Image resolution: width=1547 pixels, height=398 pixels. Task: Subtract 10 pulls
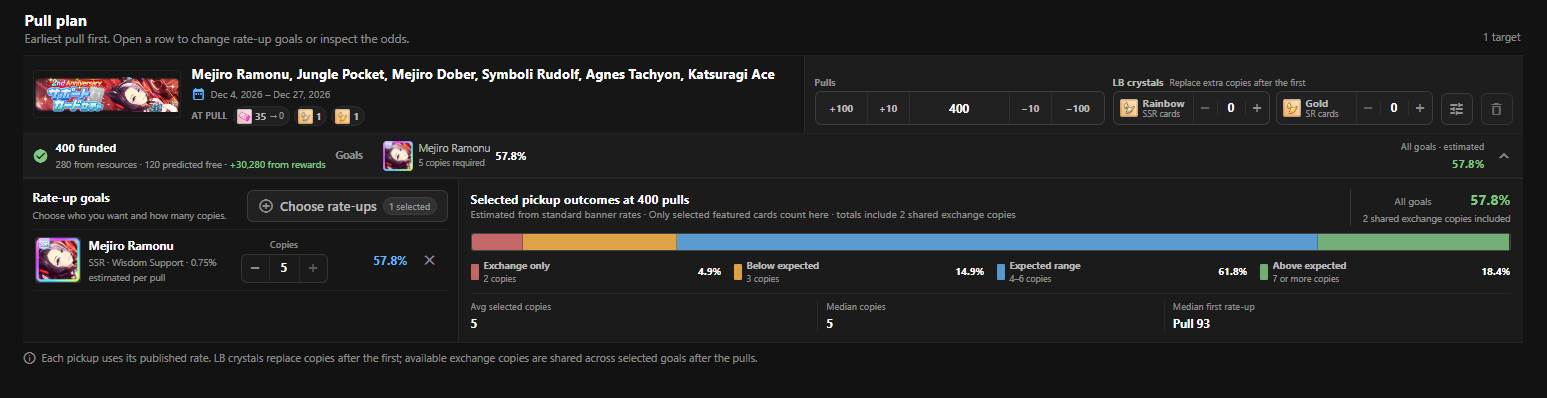pos(1030,108)
